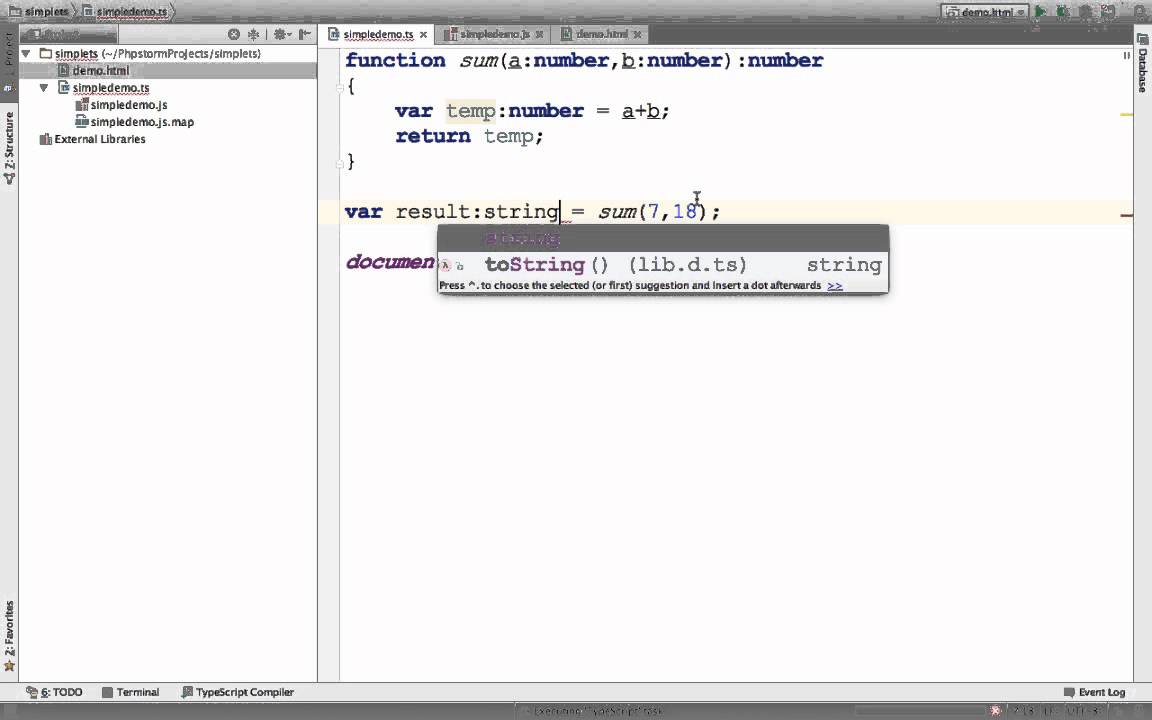The width and height of the screenshot is (1152, 720).
Task: Select simpledemo.js in the project tree
Action: (129, 104)
